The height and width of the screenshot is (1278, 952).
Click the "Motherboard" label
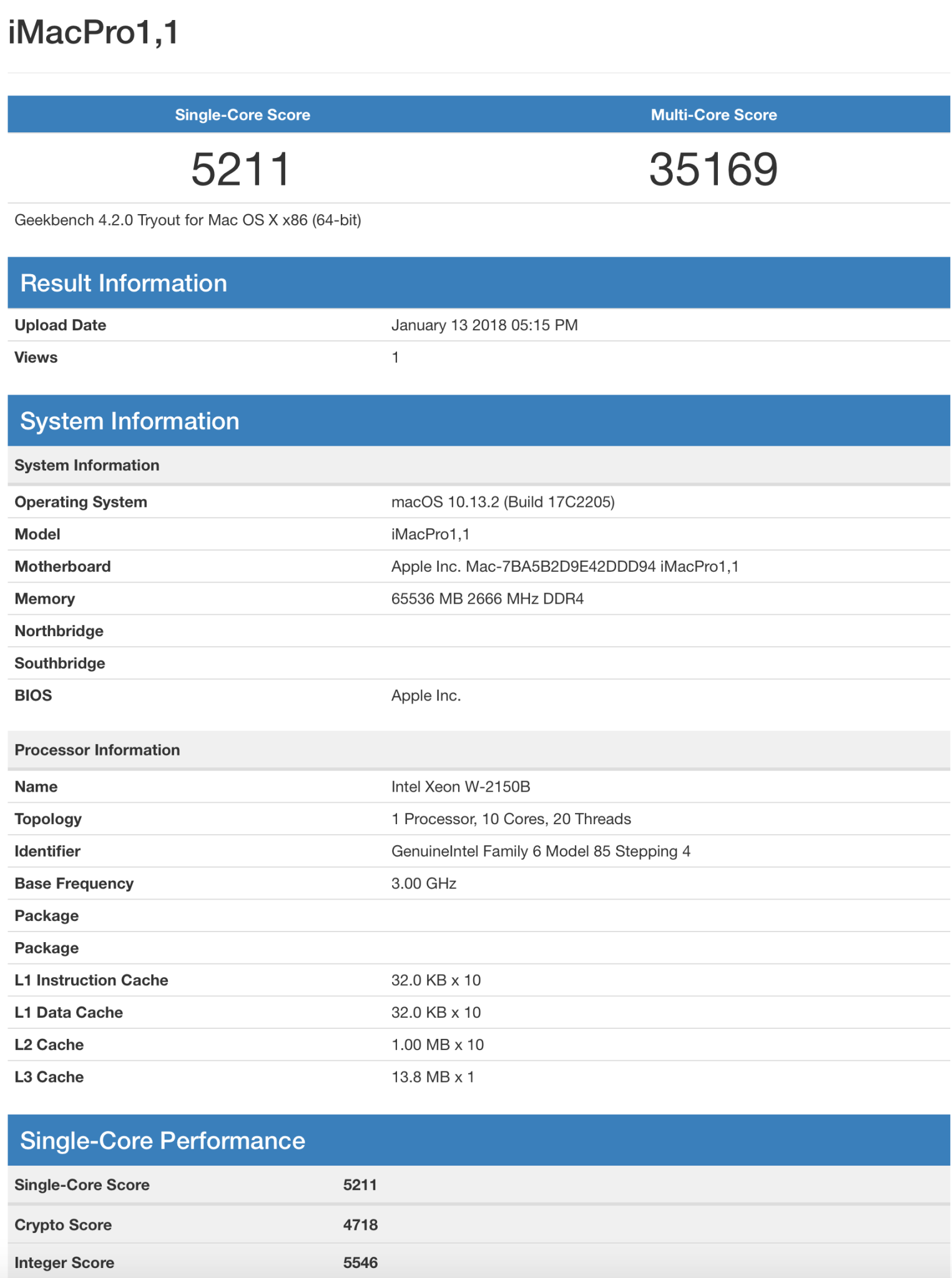[x=63, y=567]
